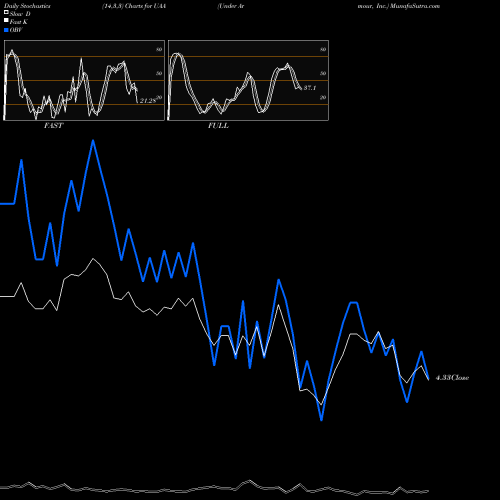Click the Fast K legend swatch
Viewport: 500px width, 500px height.
pyautogui.click(x=6, y=20)
